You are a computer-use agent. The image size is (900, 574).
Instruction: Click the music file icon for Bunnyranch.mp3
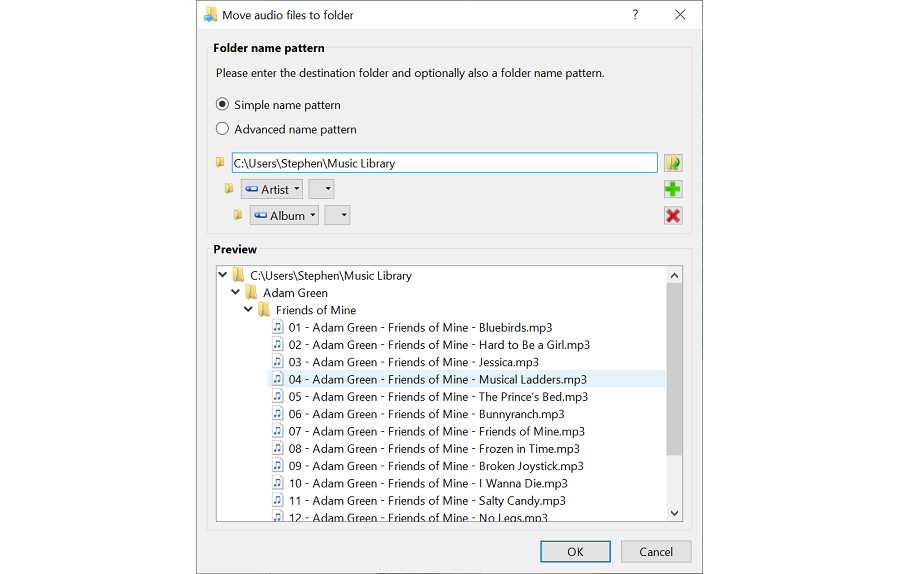pos(278,414)
